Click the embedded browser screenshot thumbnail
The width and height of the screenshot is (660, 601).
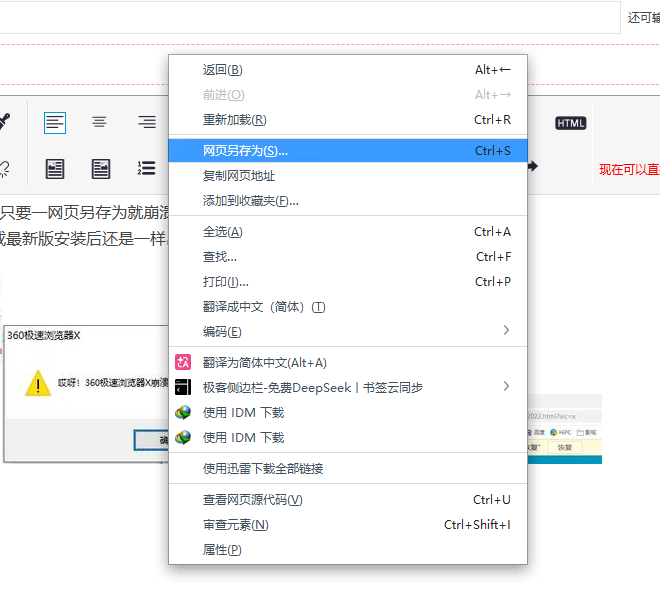tap(564, 429)
